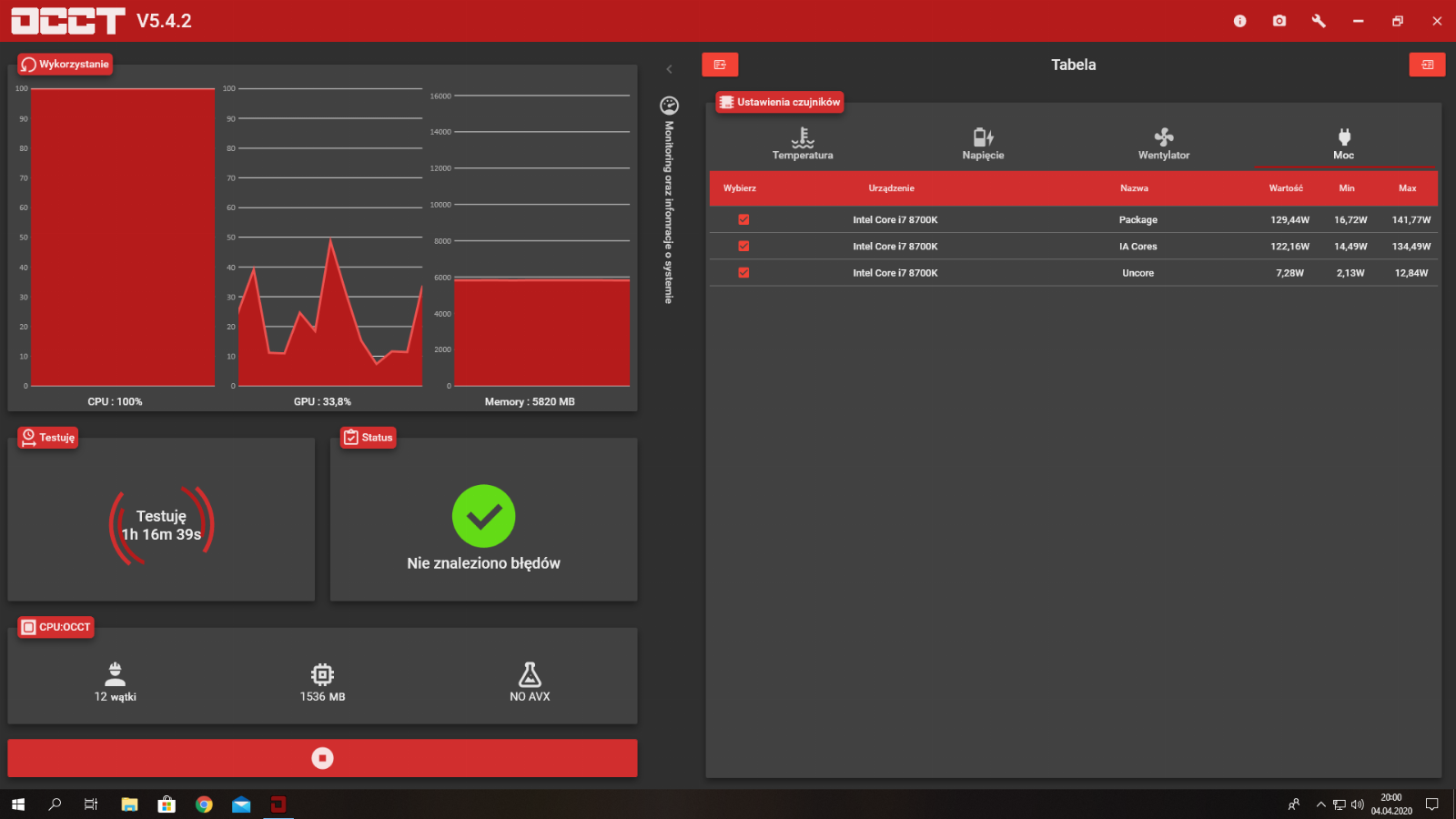Uncheck the Uncore sensor checkbox
1456x819 pixels.
[743, 272]
